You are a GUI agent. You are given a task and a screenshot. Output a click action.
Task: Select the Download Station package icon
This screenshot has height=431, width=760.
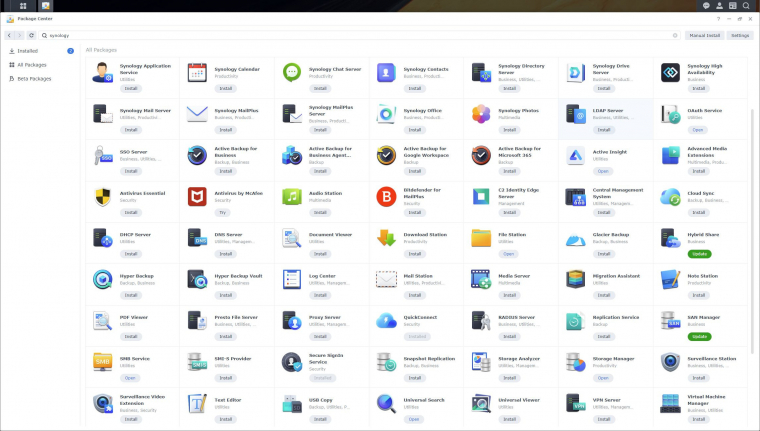(387, 238)
